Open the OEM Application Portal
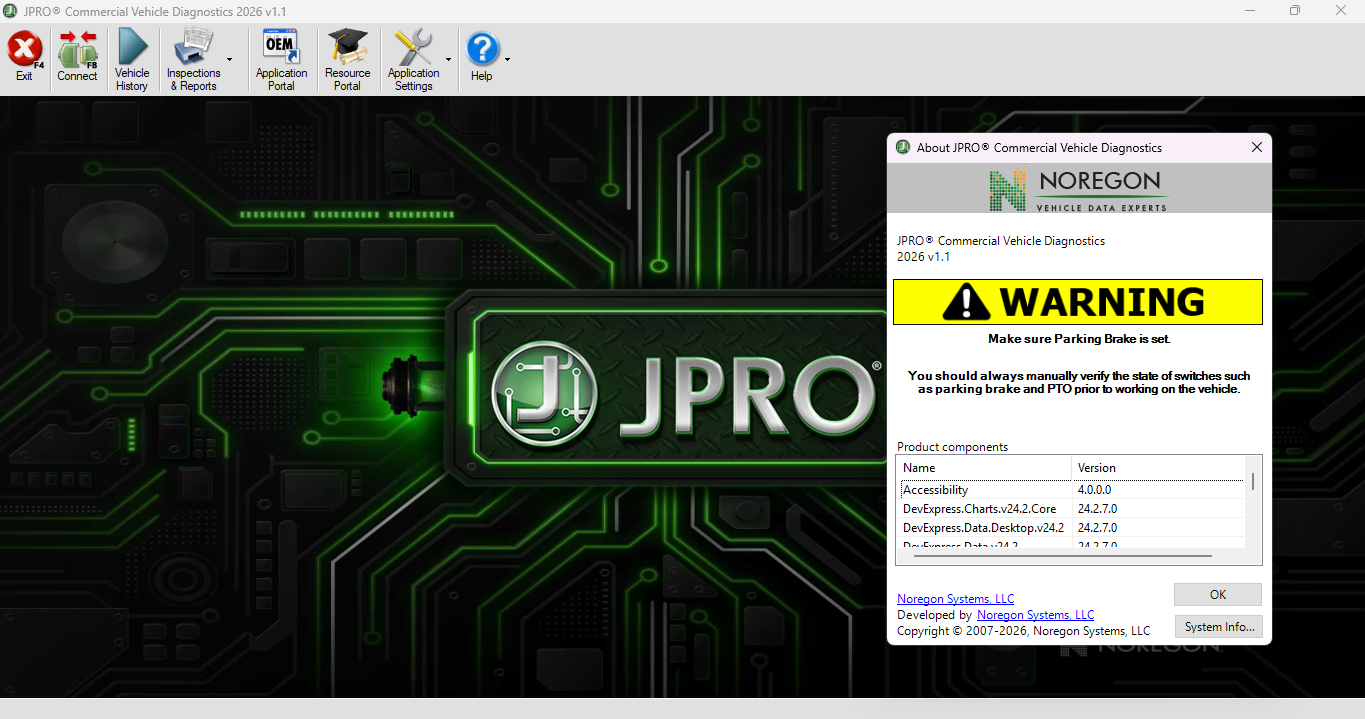1365x719 pixels. click(281, 59)
